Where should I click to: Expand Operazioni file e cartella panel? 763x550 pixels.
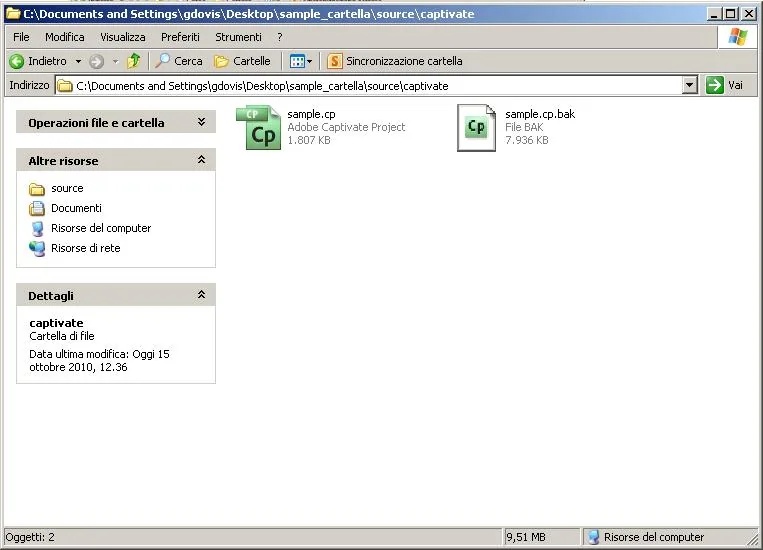point(201,122)
